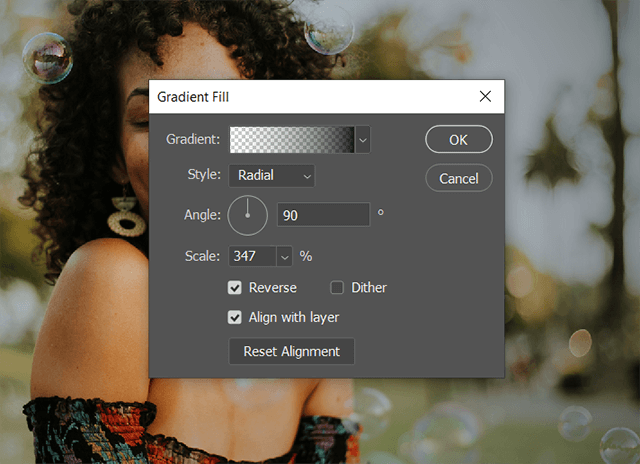Click the Angle dial control
The height and width of the screenshot is (464, 640).
point(247,215)
